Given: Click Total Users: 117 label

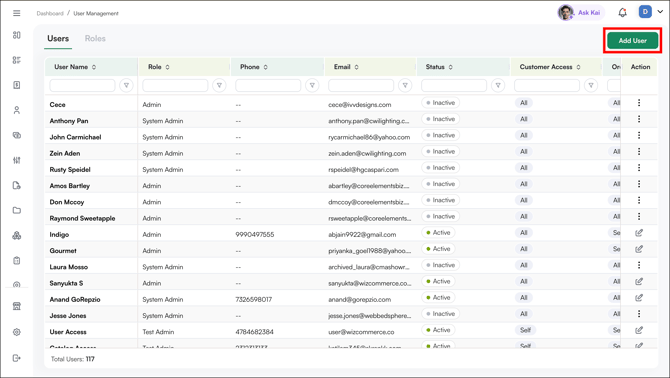Looking at the screenshot, I should (x=73, y=359).
